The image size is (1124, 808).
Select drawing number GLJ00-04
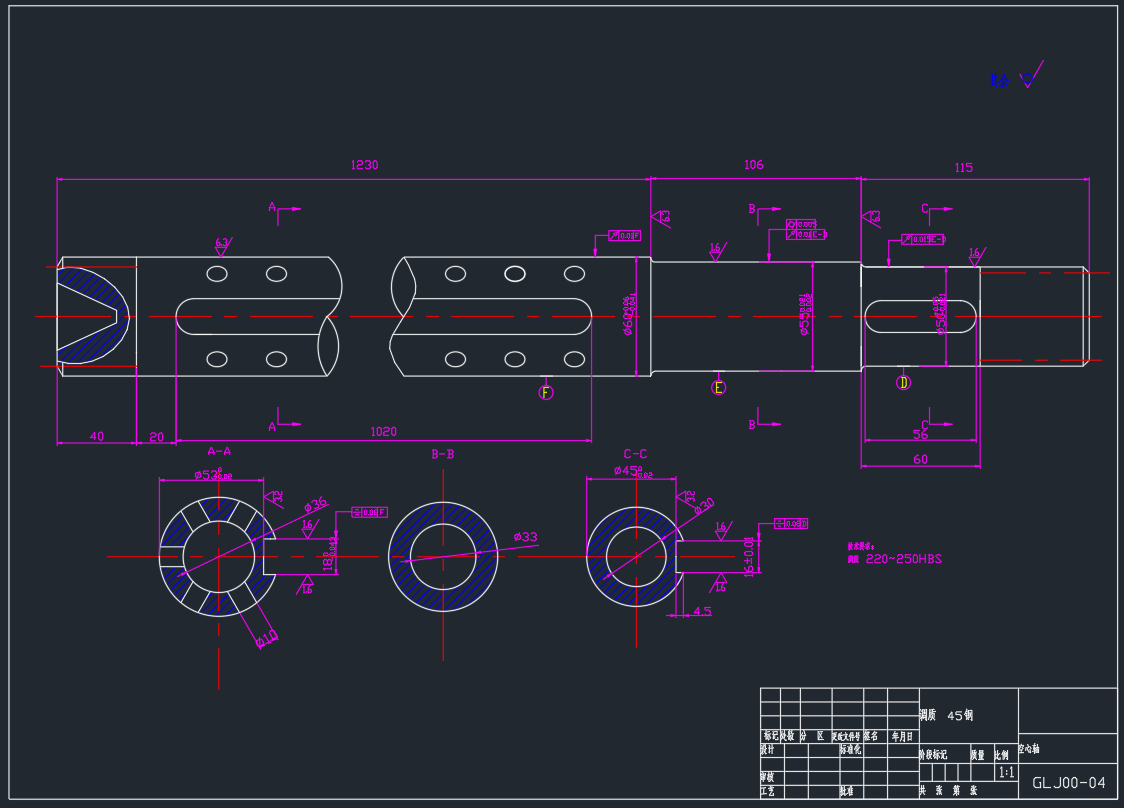1069,783
